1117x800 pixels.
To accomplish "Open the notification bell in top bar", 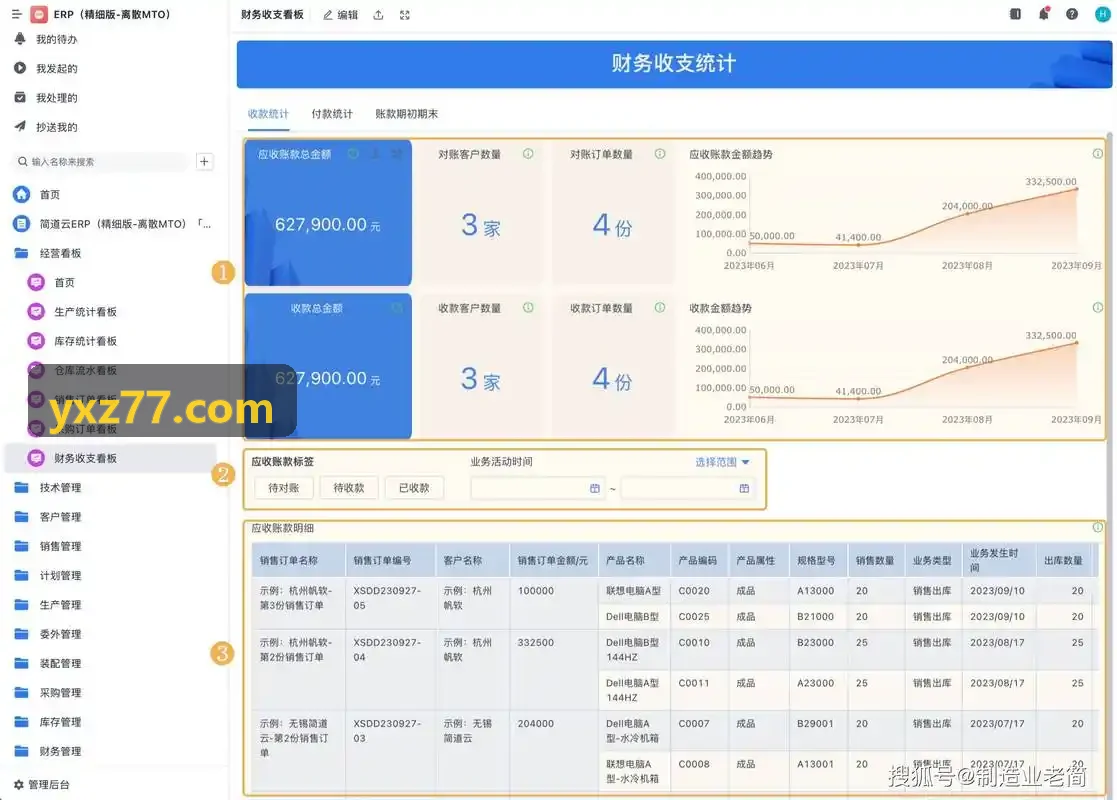I will click(1044, 14).
